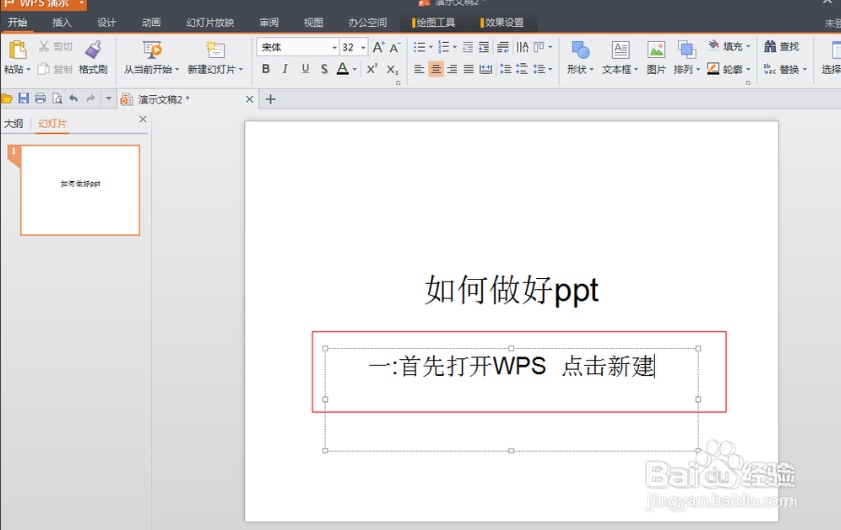
Task: Click the Print icon in quick access bar
Action: coord(40,98)
